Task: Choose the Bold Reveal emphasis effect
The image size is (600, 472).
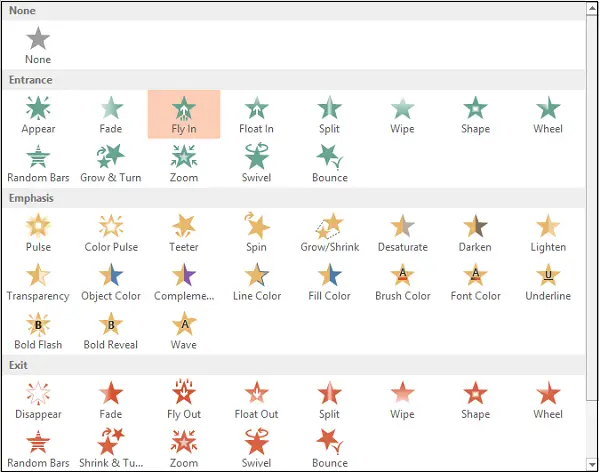Action: coord(111,331)
